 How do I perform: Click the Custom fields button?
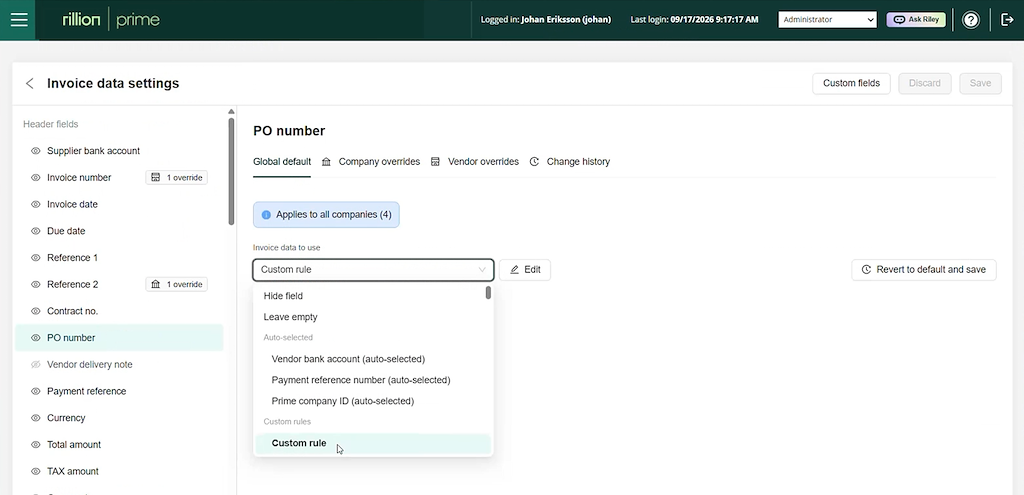click(x=851, y=84)
